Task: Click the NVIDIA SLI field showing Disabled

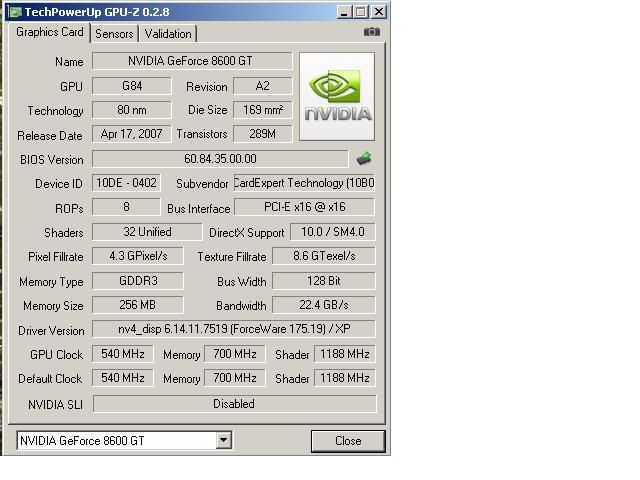Action: [x=234, y=404]
